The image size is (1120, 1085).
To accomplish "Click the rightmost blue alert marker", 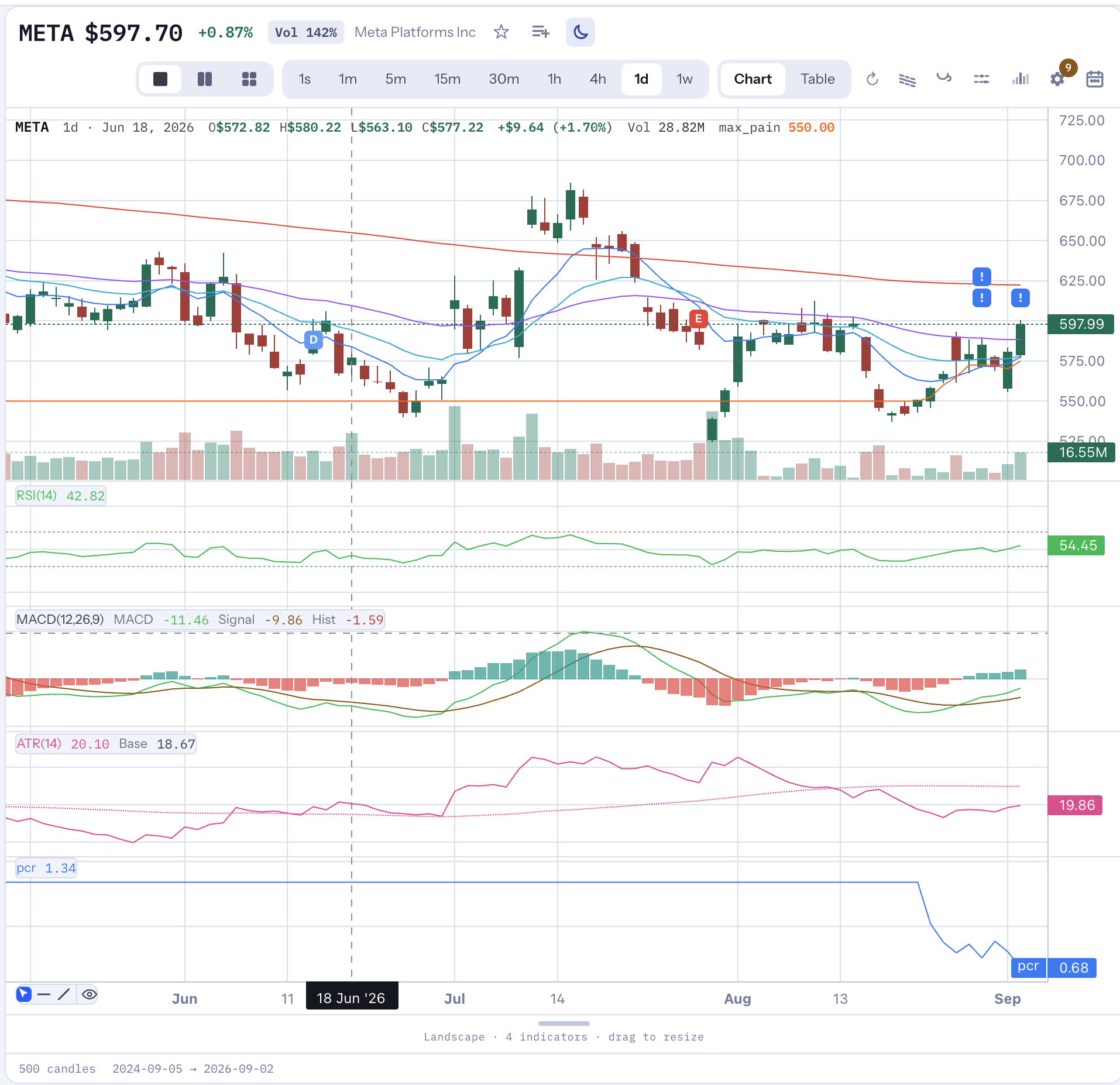I will 1020,298.
